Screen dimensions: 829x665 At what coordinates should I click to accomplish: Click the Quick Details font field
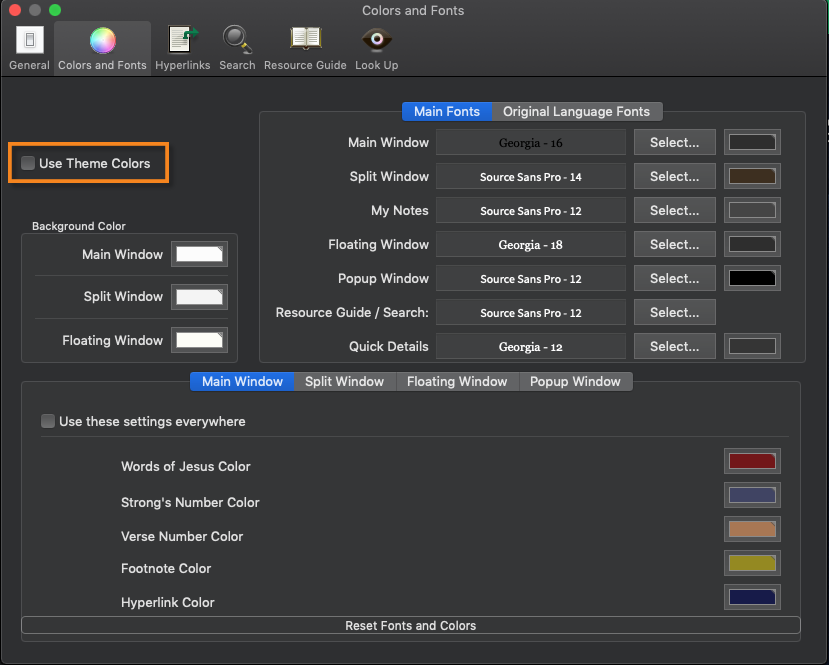[x=530, y=346]
